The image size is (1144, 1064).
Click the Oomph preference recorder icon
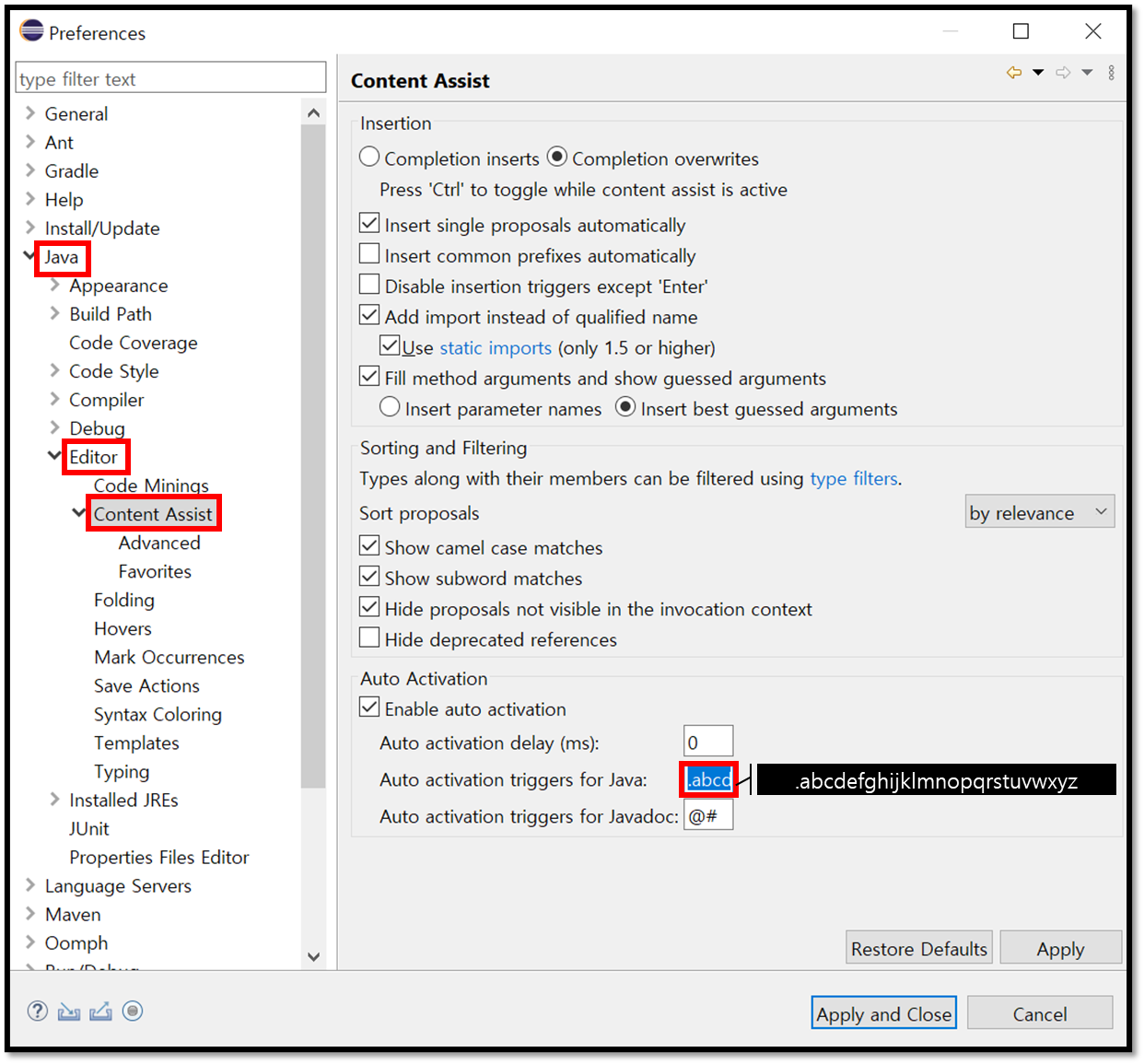pos(133,1011)
